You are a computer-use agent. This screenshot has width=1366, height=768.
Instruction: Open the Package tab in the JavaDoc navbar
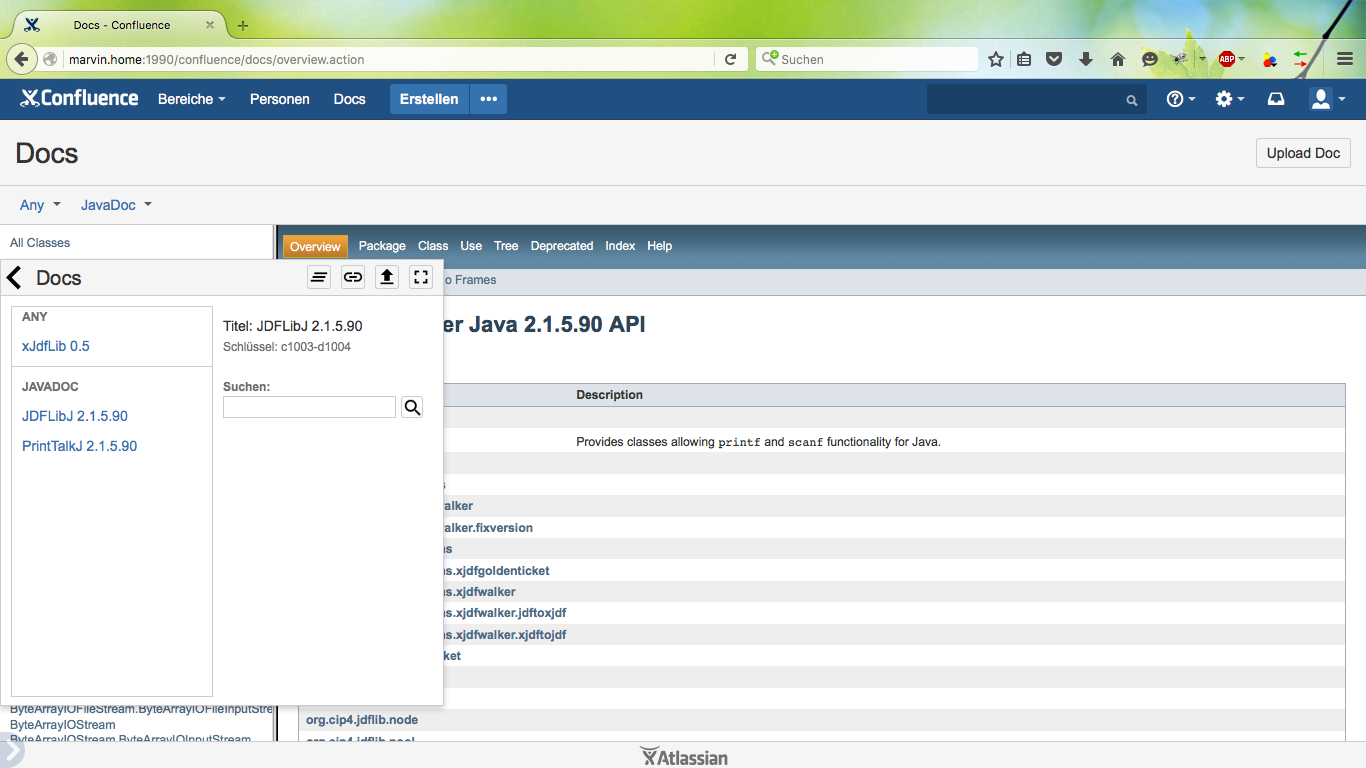tap(382, 246)
